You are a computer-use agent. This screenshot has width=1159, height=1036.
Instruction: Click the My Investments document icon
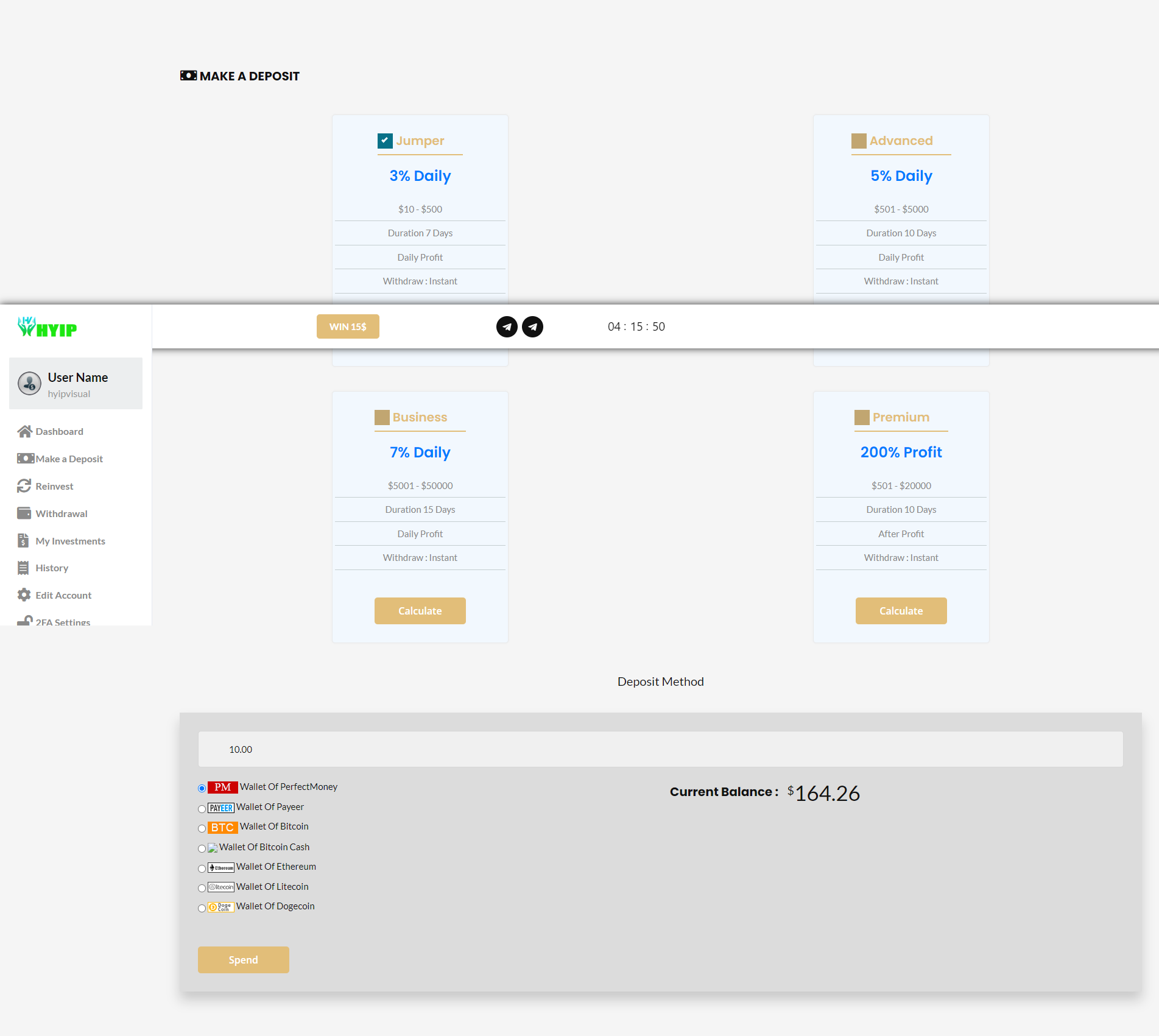[23, 541]
